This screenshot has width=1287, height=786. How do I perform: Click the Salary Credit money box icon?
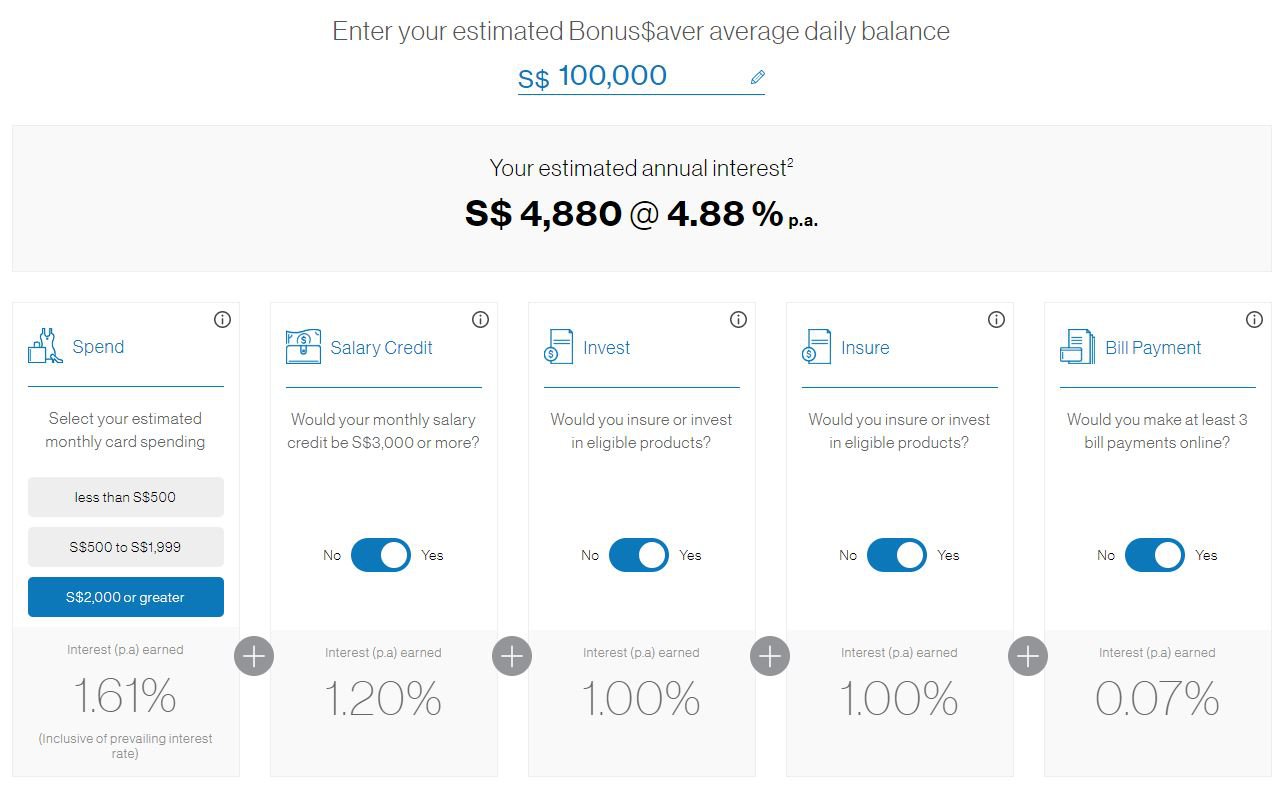click(x=301, y=345)
